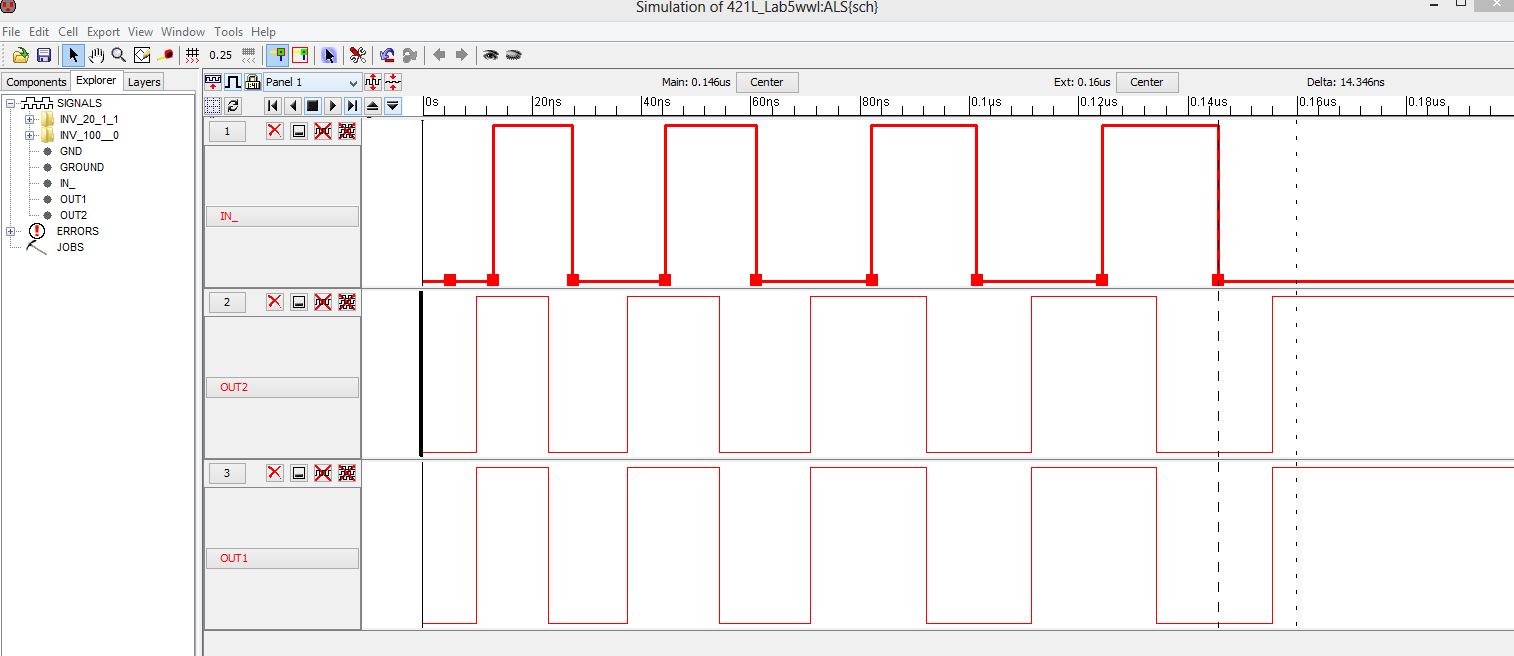
Task: Choose the magnifier zoom tool
Action: pos(118,55)
